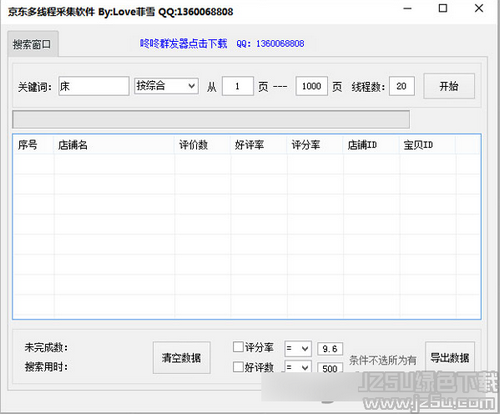Click the 宝贝ID column header
Viewport: 500px width, 414px height.
tap(427, 145)
